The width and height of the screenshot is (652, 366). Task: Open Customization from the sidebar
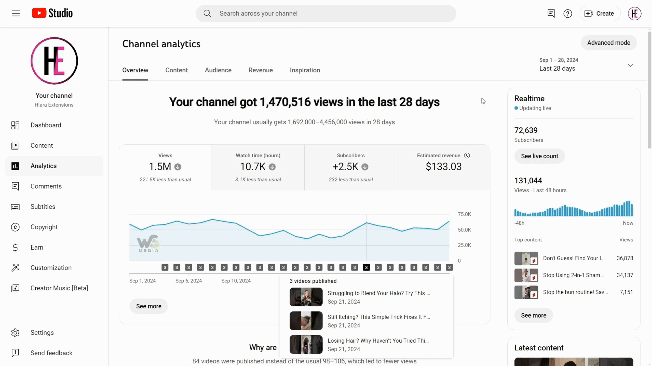pos(54,268)
